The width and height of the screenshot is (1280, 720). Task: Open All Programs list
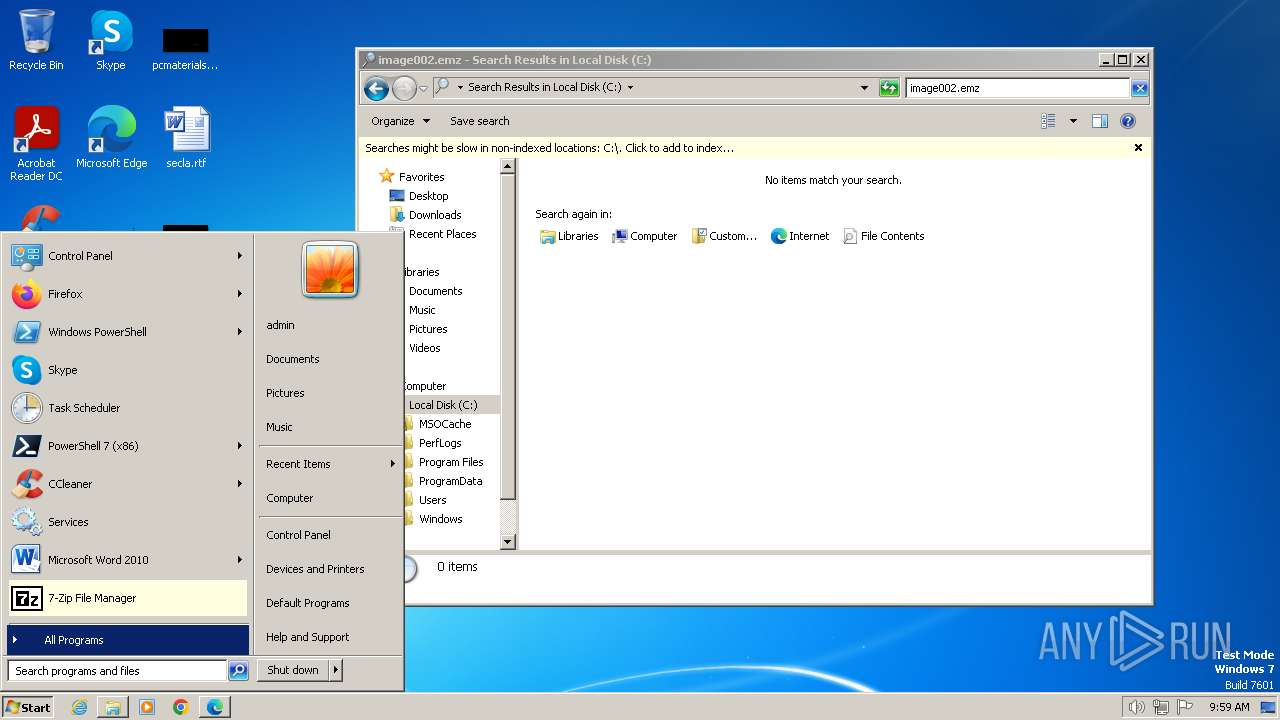coord(127,640)
